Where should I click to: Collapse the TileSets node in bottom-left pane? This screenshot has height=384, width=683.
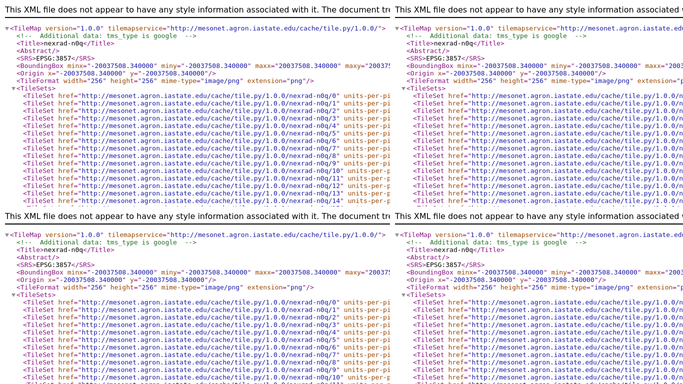pyautogui.click(x=14, y=295)
